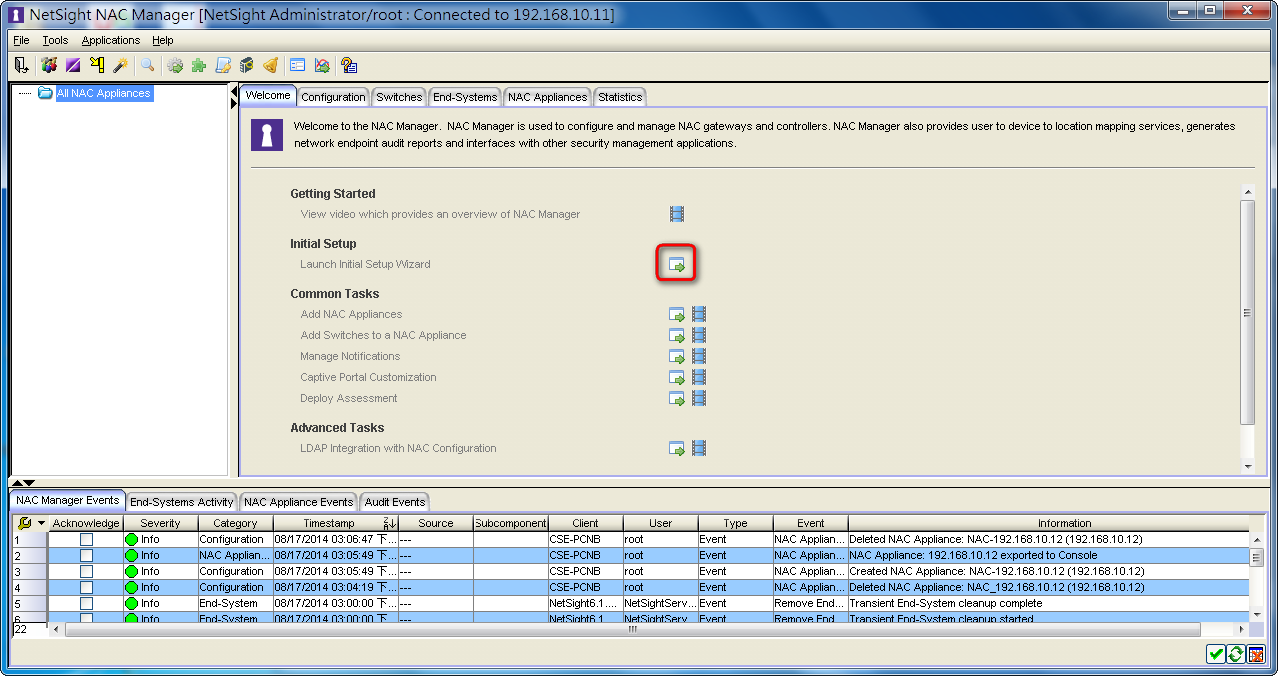Open the Audit Events tab

coord(395,502)
